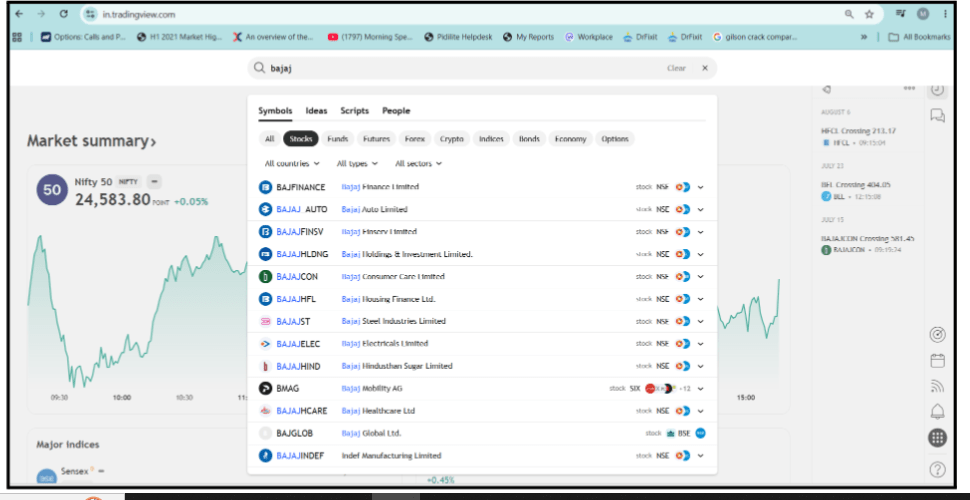The width and height of the screenshot is (970, 500).
Task: Select the Funds filter chip
Action: click(x=338, y=139)
